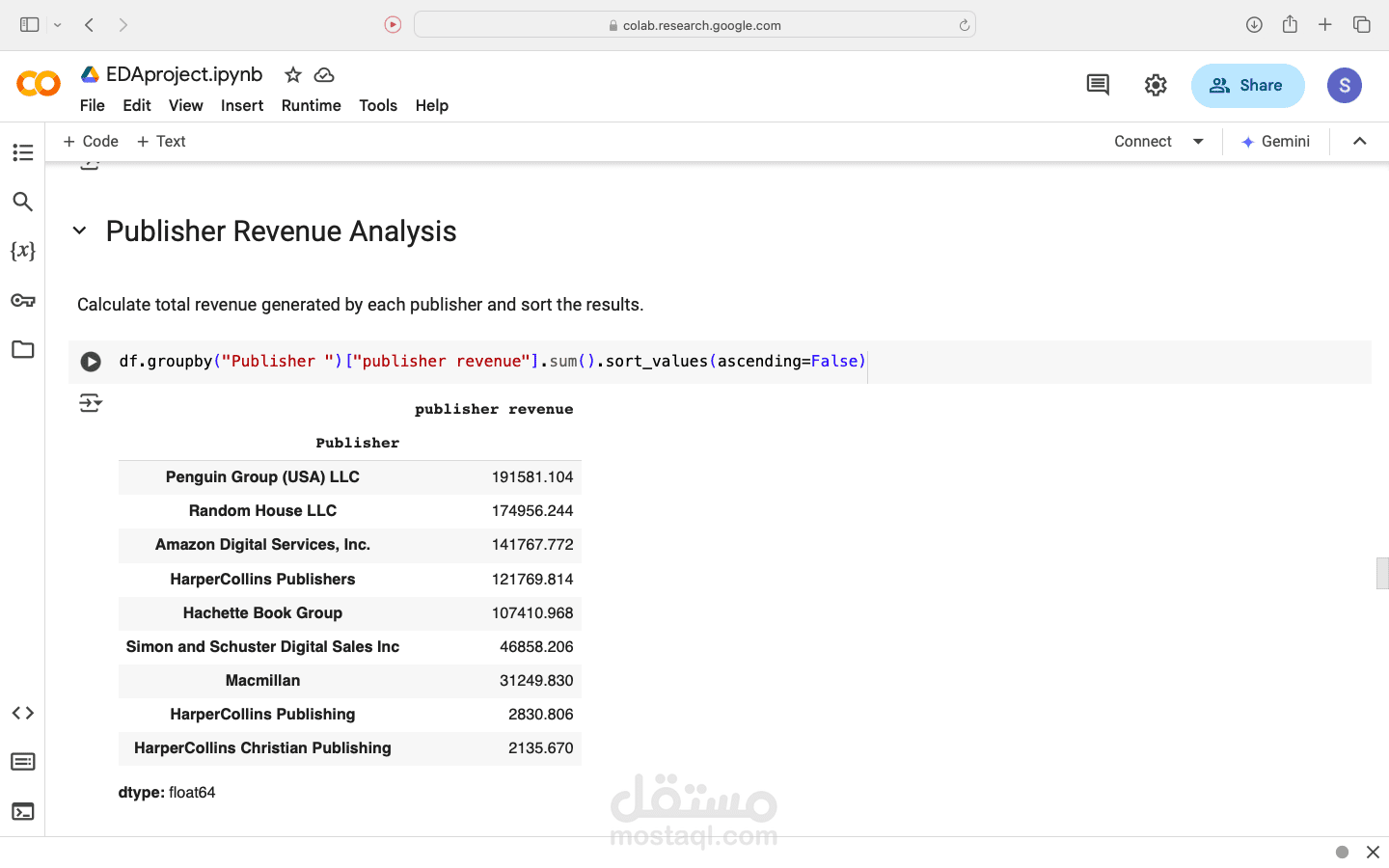Open the settings gear
The image size is (1389, 868).
(1156, 85)
